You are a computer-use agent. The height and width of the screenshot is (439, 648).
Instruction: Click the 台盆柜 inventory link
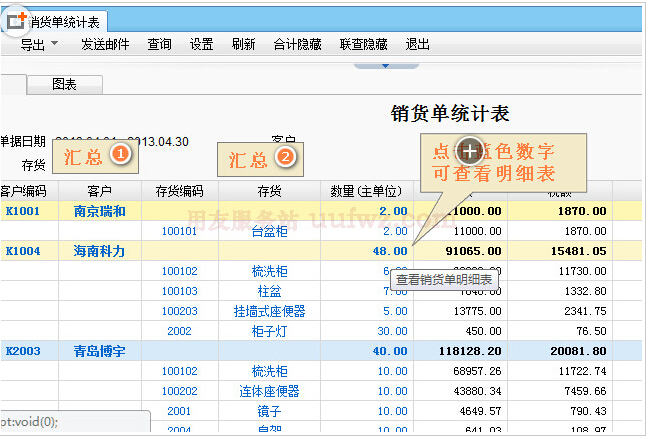269,231
